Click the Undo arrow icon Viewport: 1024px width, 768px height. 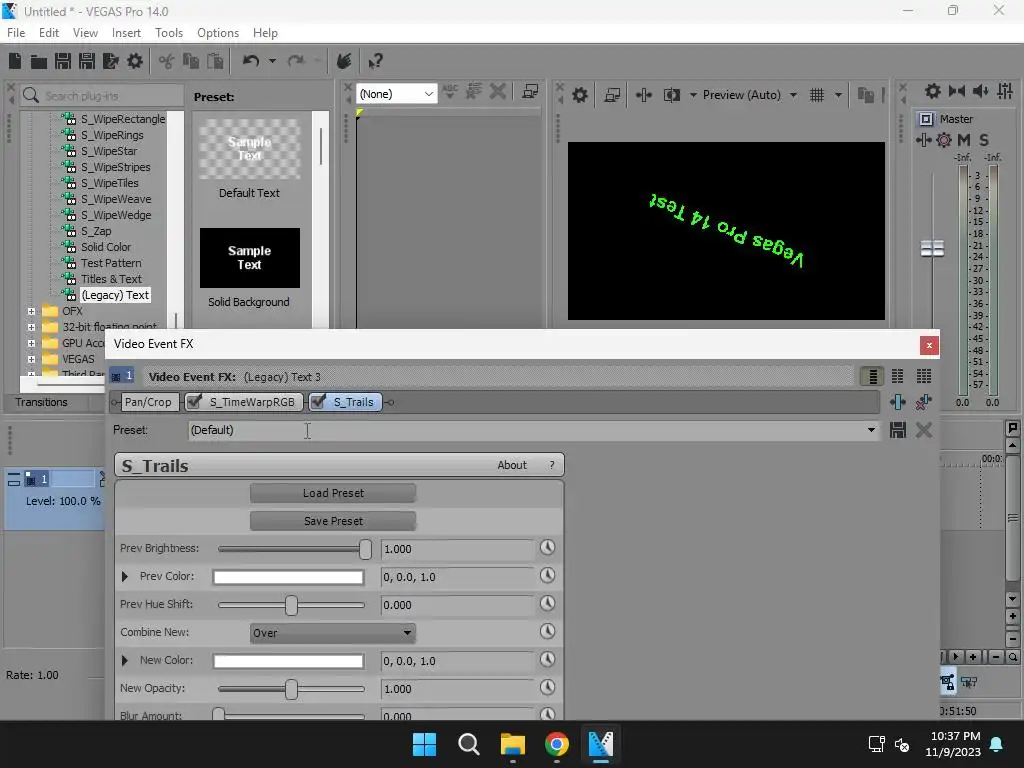coord(251,61)
